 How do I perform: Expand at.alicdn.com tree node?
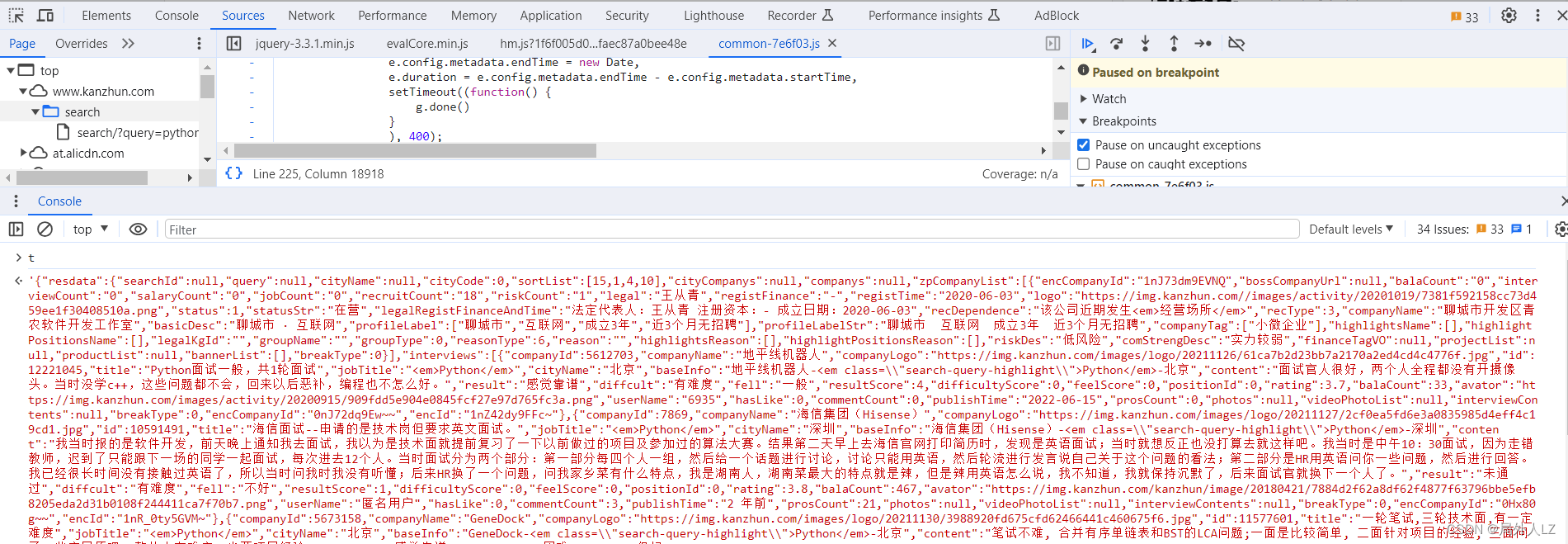[x=23, y=153]
